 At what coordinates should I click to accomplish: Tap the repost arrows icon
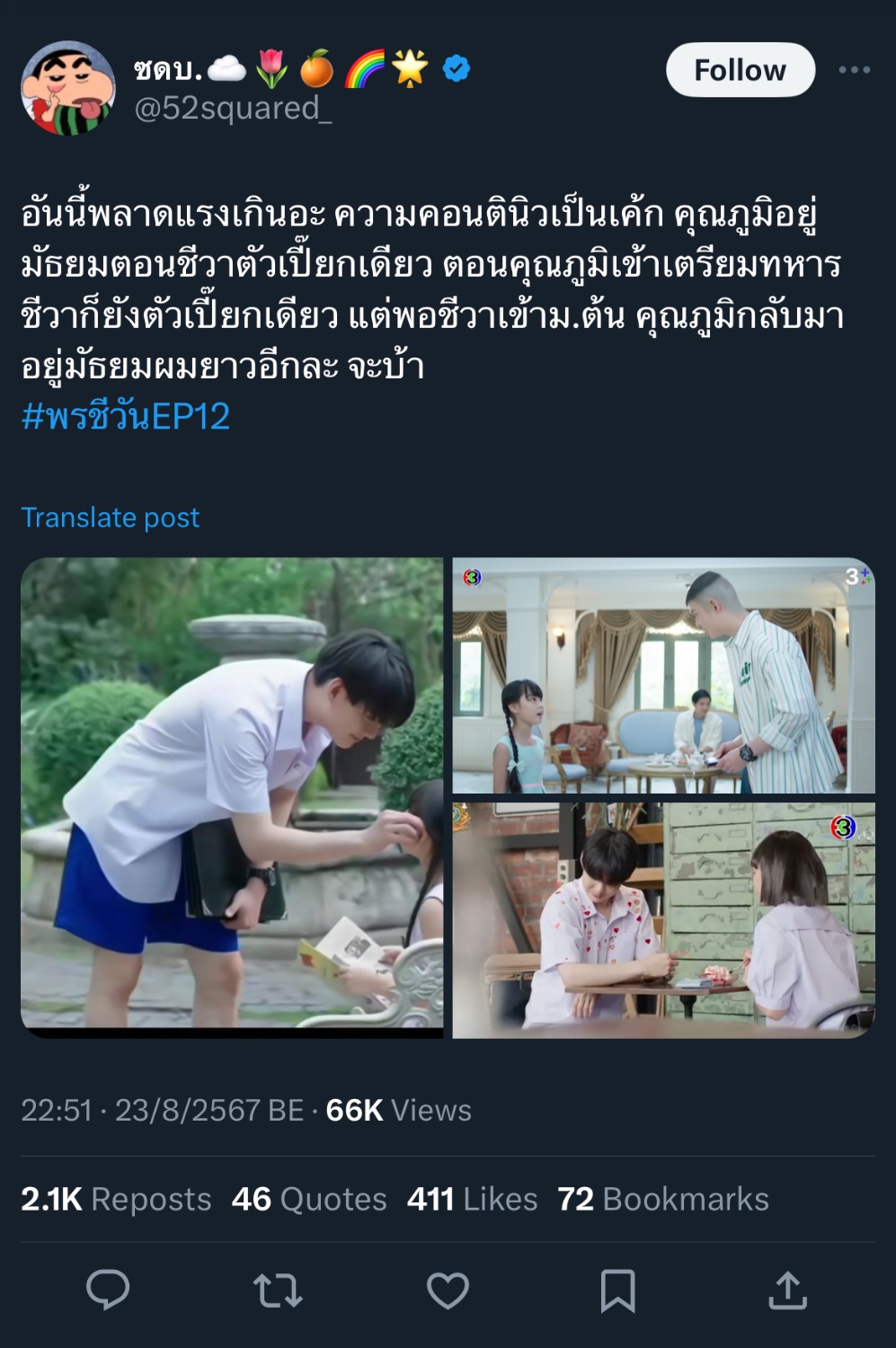(278, 1290)
